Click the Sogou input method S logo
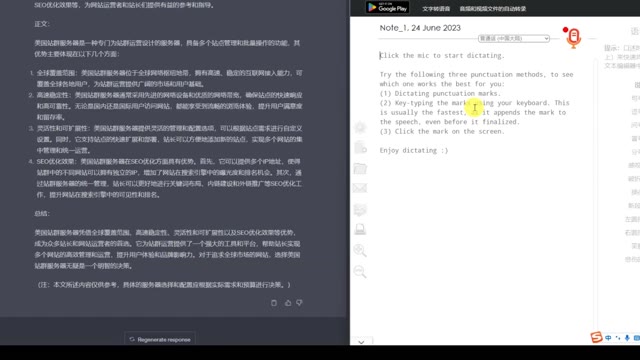 tap(596, 337)
